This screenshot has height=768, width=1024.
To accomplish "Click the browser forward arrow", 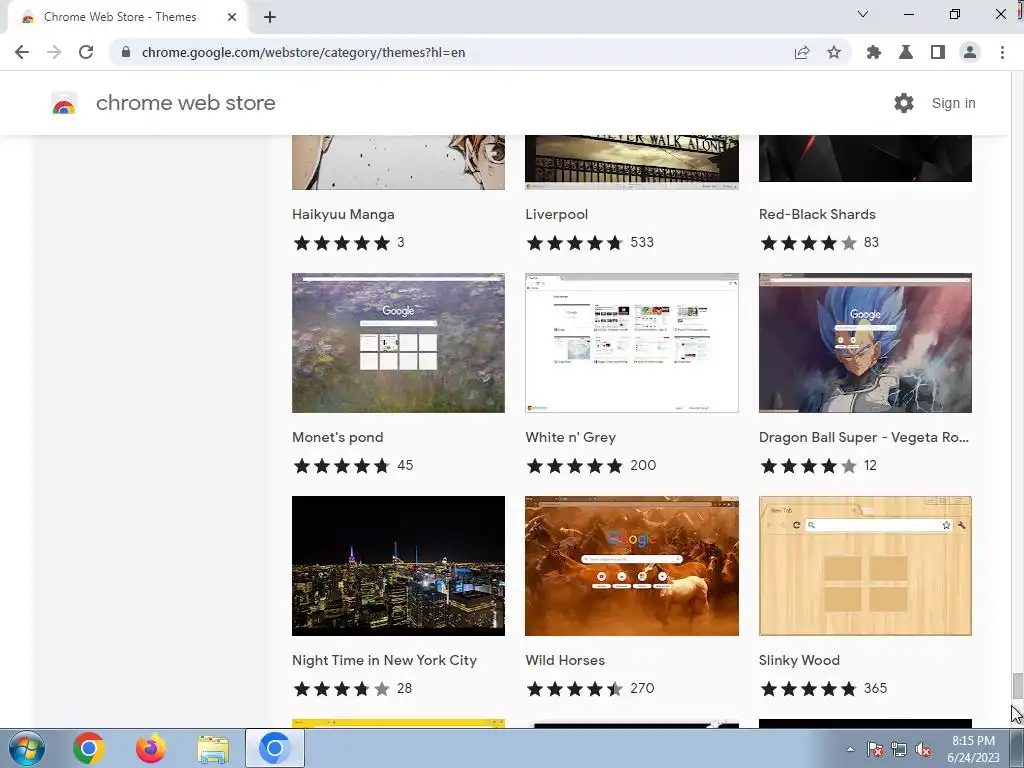I will (54, 52).
